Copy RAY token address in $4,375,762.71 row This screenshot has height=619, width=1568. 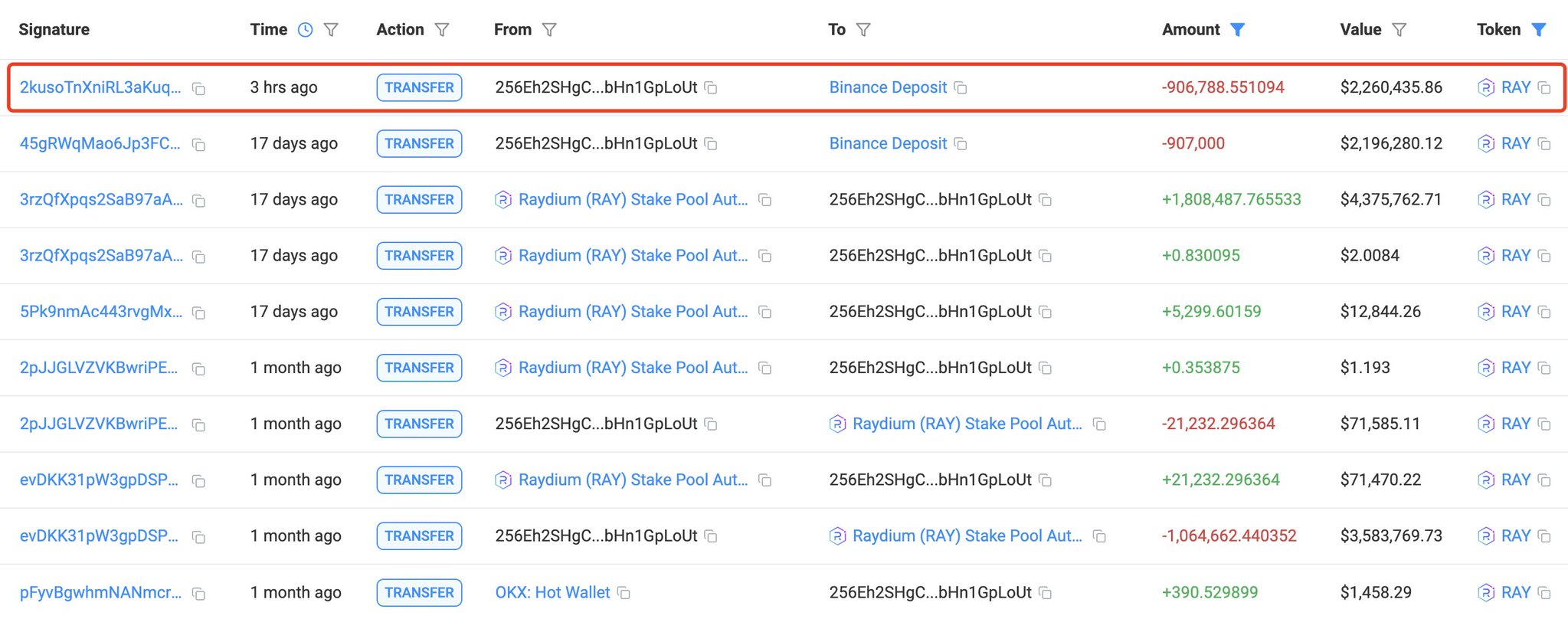click(x=1544, y=200)
